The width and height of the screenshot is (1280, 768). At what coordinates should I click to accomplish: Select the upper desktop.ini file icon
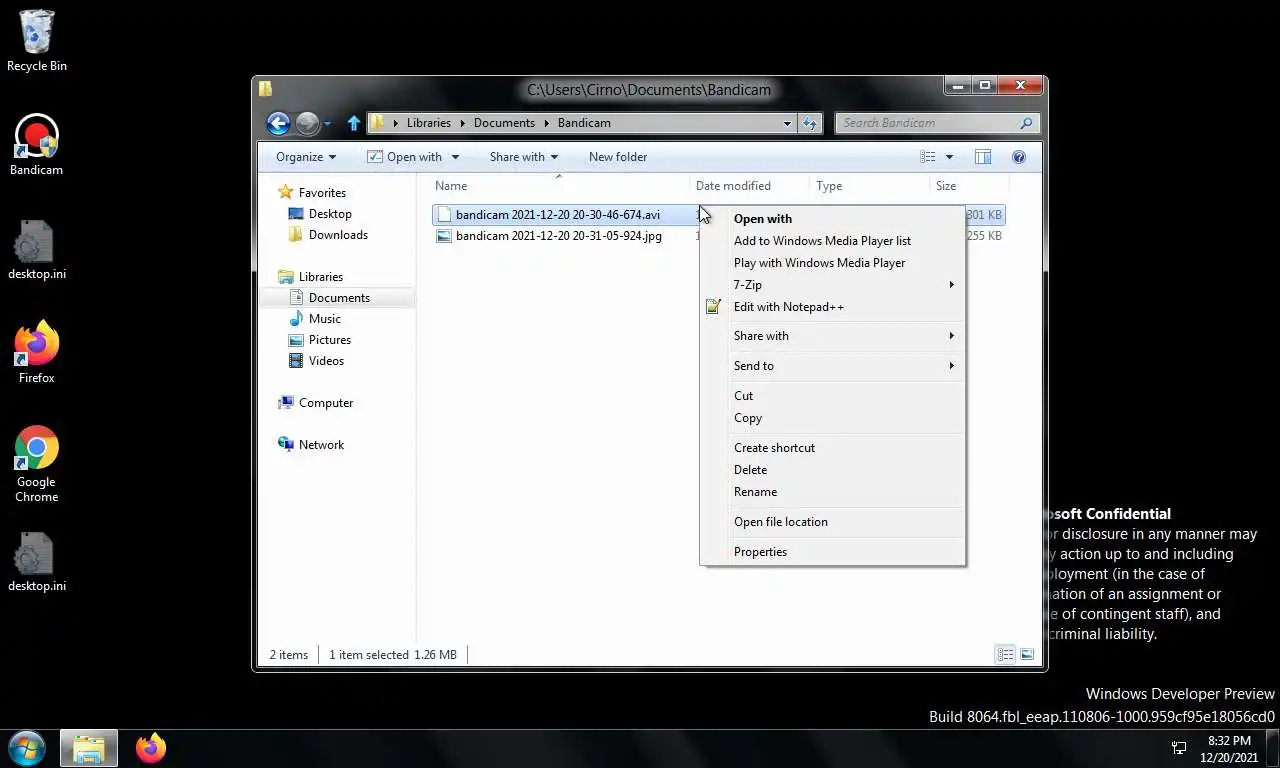pos(37,250)
